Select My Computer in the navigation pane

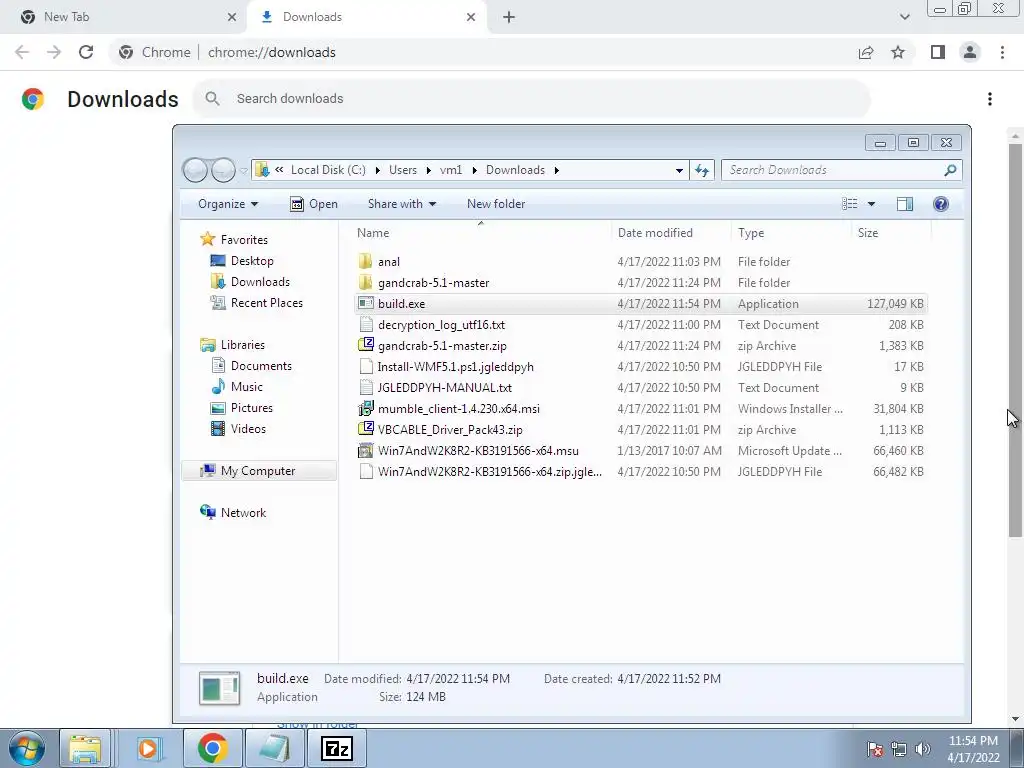click(259, 471)
